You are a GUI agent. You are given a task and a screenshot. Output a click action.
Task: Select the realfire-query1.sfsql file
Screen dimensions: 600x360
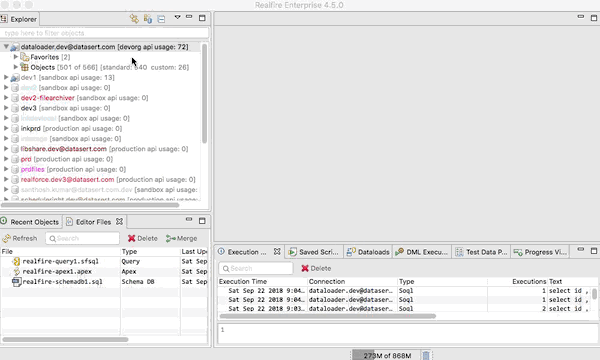tap(60, 261)
